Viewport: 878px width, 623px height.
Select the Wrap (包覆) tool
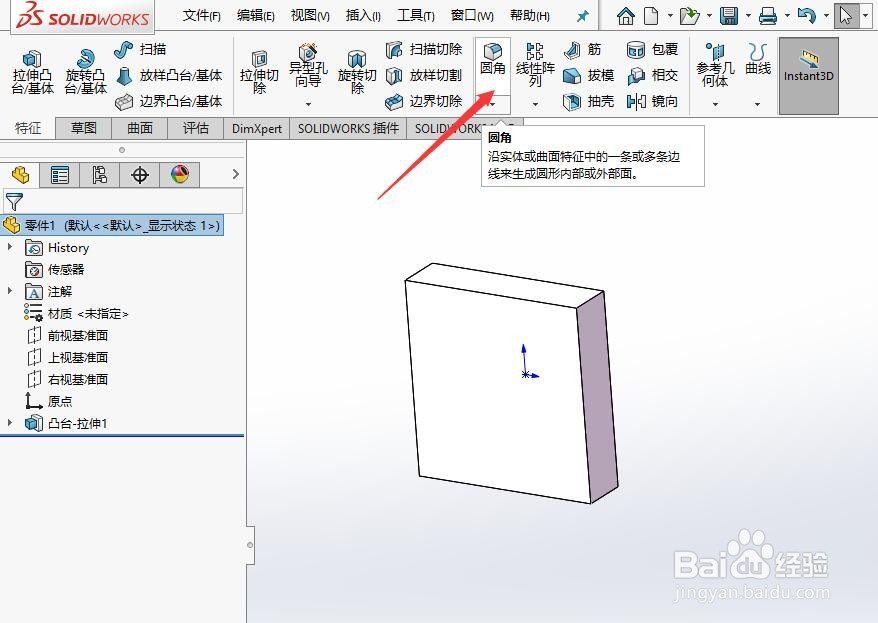click(652, 49)
